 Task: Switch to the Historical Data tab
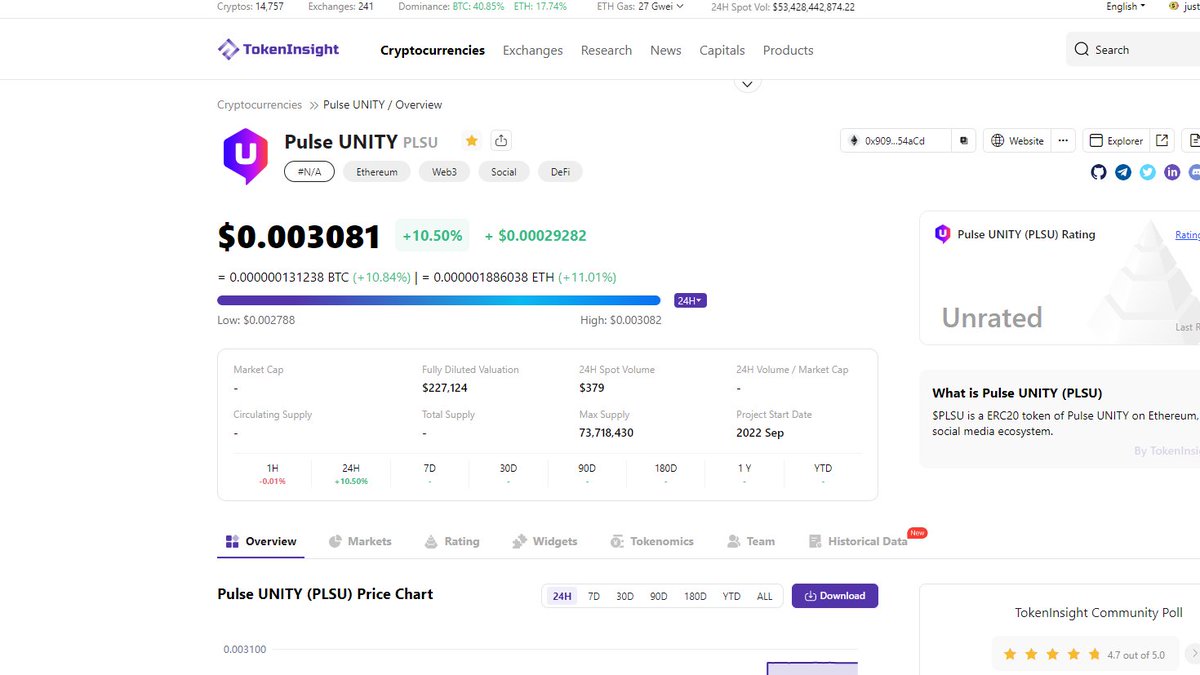(x=858, y=541)
